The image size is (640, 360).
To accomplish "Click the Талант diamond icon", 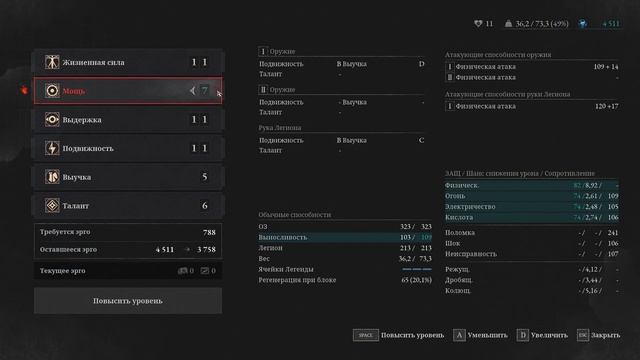I will [52, 205].
